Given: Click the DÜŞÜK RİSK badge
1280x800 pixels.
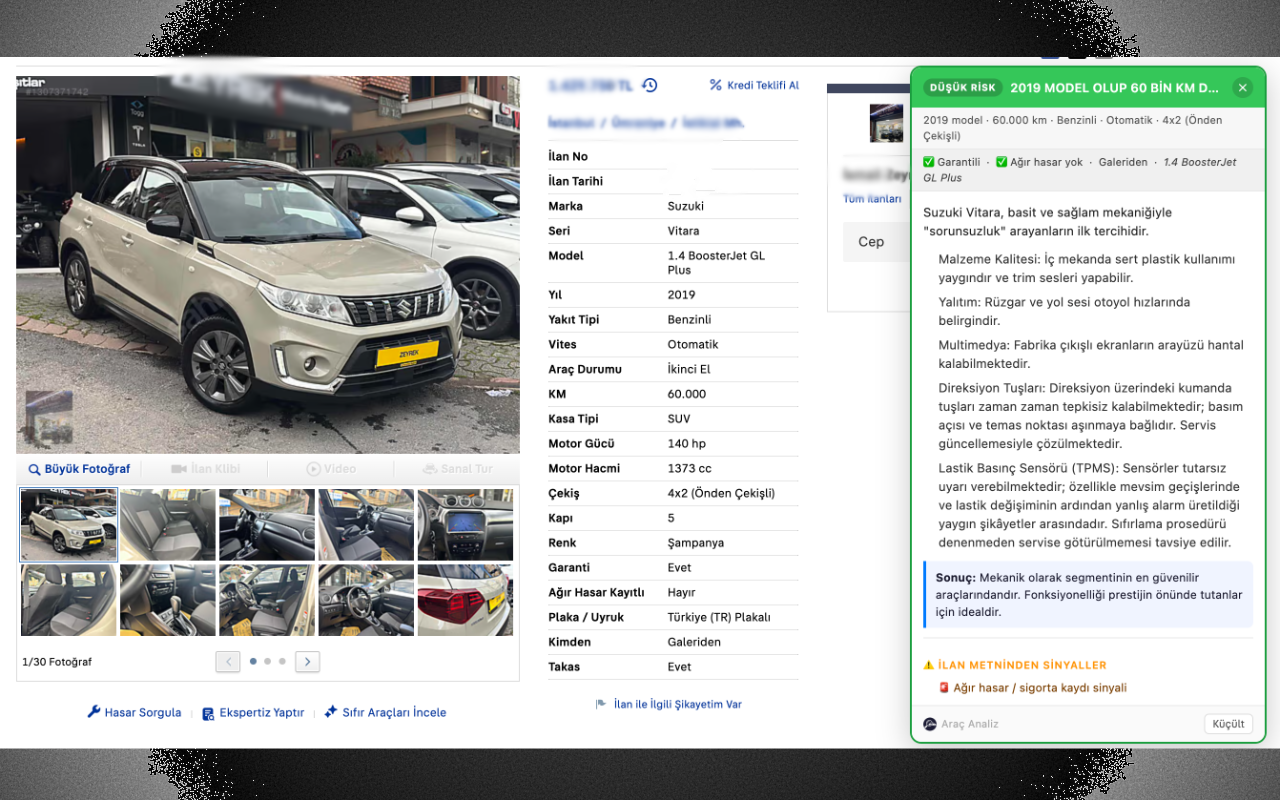Looking at the screenshot, I should (962, 88).
